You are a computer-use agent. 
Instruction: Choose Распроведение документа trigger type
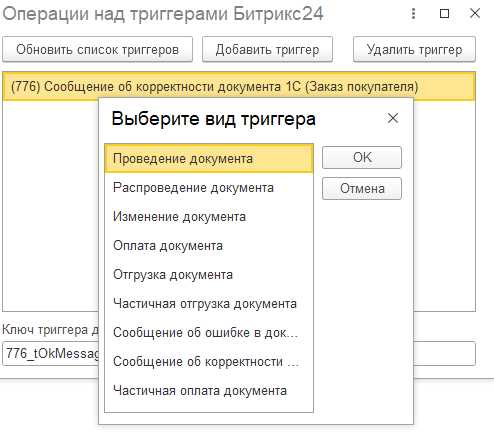coord(209,188)
